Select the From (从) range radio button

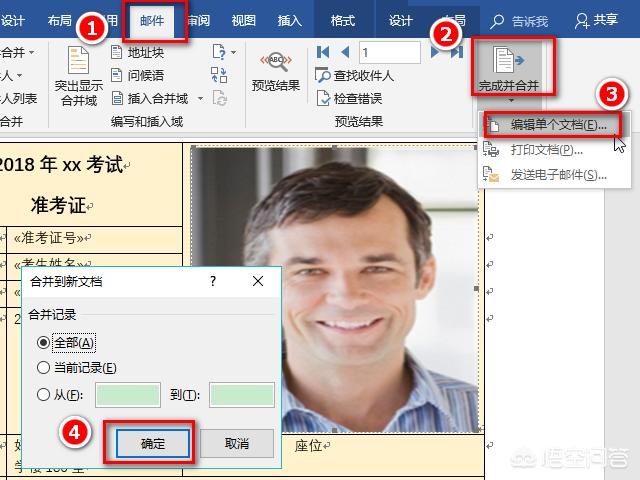(x=43, y=395)
